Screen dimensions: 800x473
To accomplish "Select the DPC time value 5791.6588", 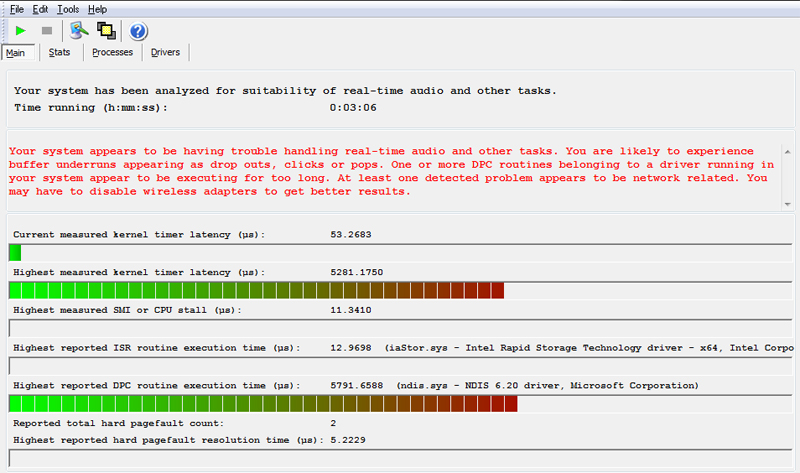I will tap(356, 386).
